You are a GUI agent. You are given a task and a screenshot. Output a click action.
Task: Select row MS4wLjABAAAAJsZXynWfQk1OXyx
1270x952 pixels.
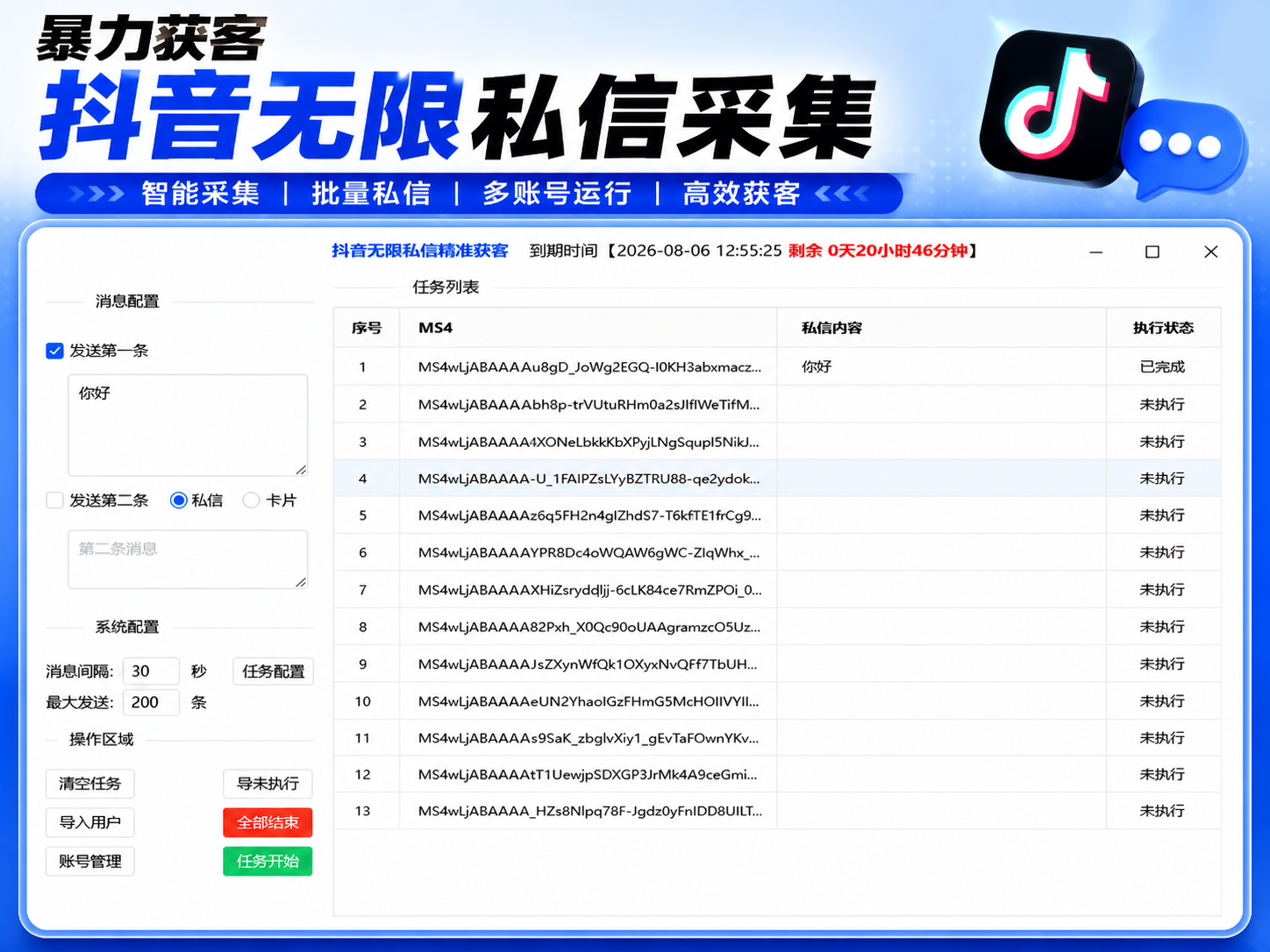pos(777,664)
